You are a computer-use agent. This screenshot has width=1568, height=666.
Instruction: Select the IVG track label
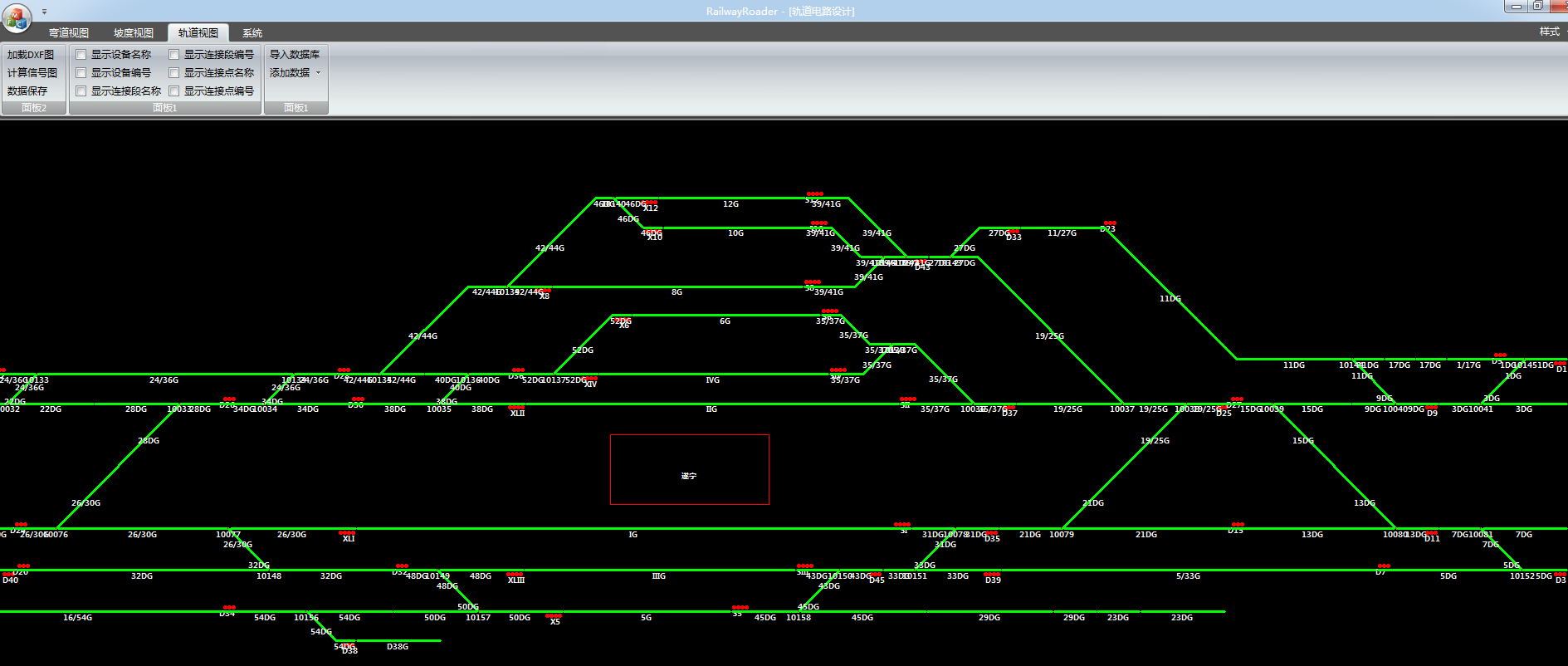click(712, 380)
